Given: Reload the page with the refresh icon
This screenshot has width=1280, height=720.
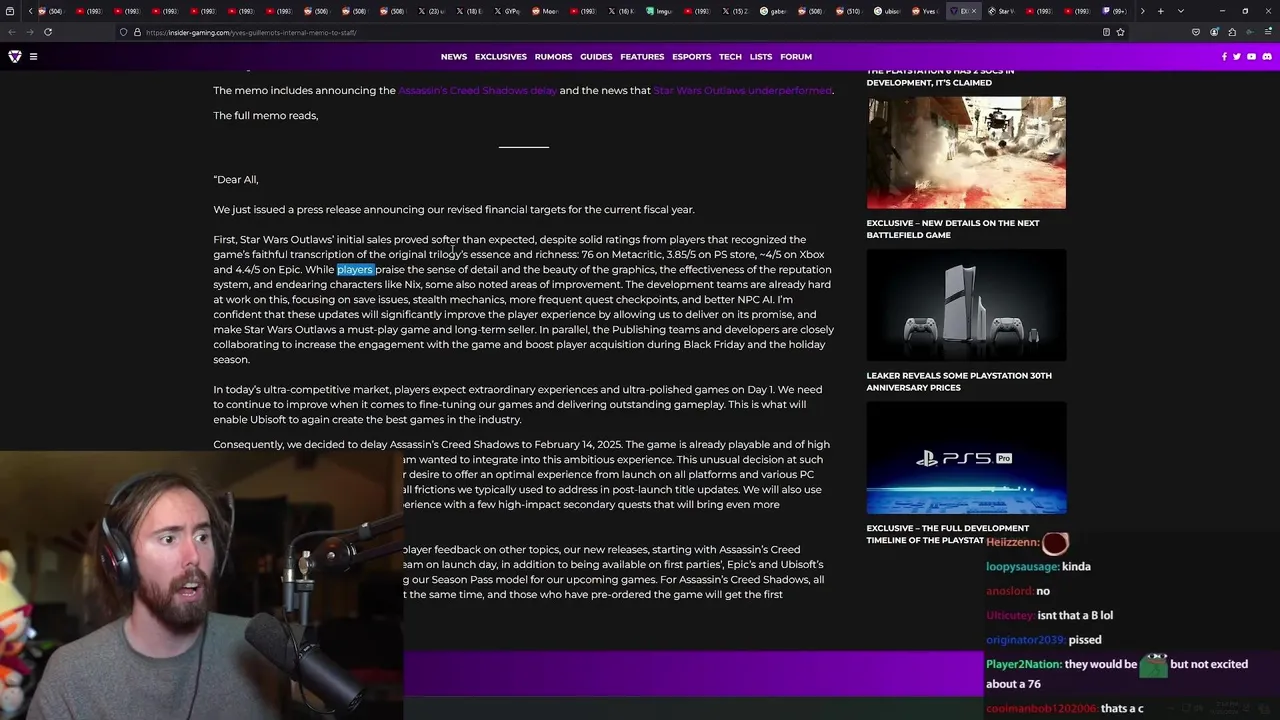Looking at the screenshot, I should (47, 32).
